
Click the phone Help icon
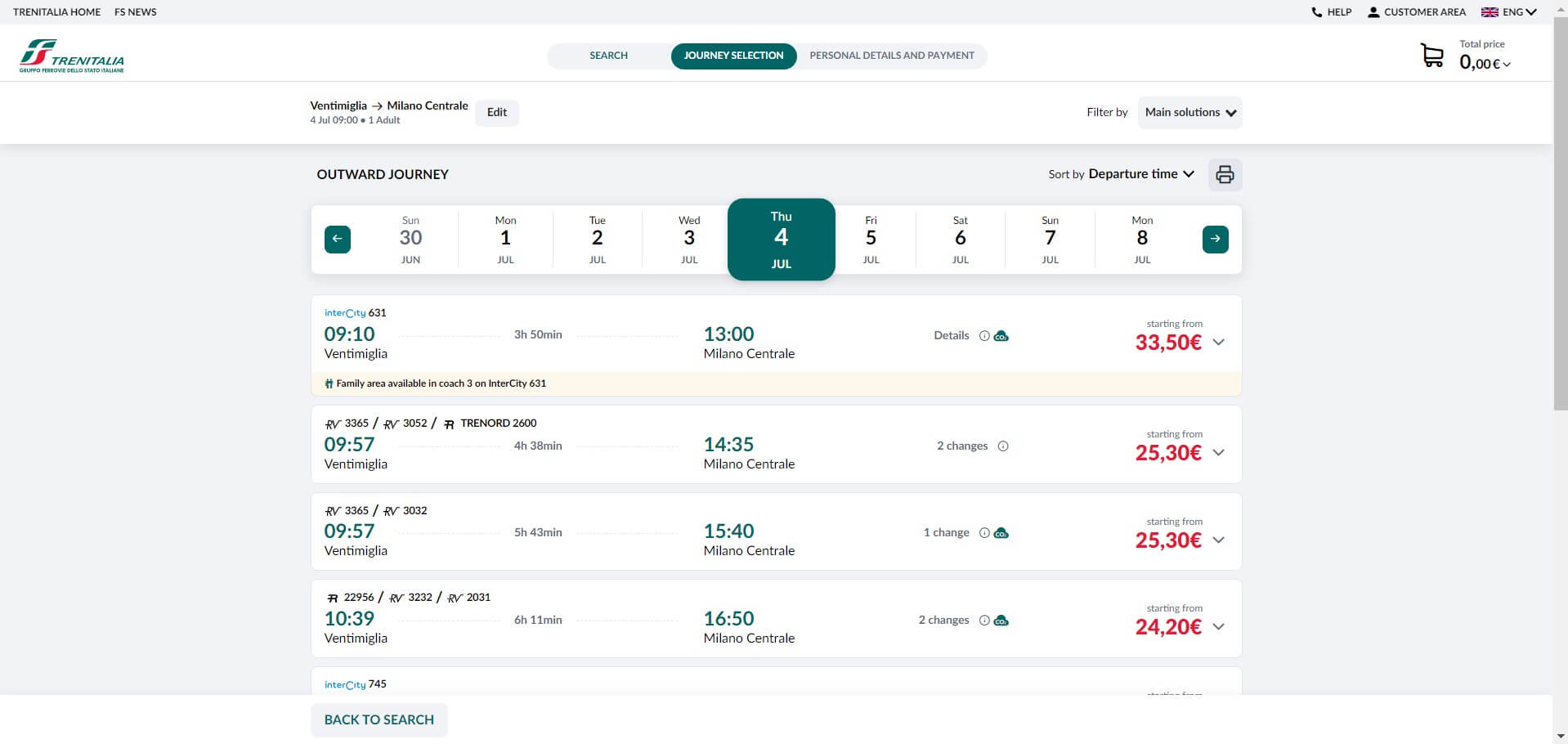coord(1316,12)
